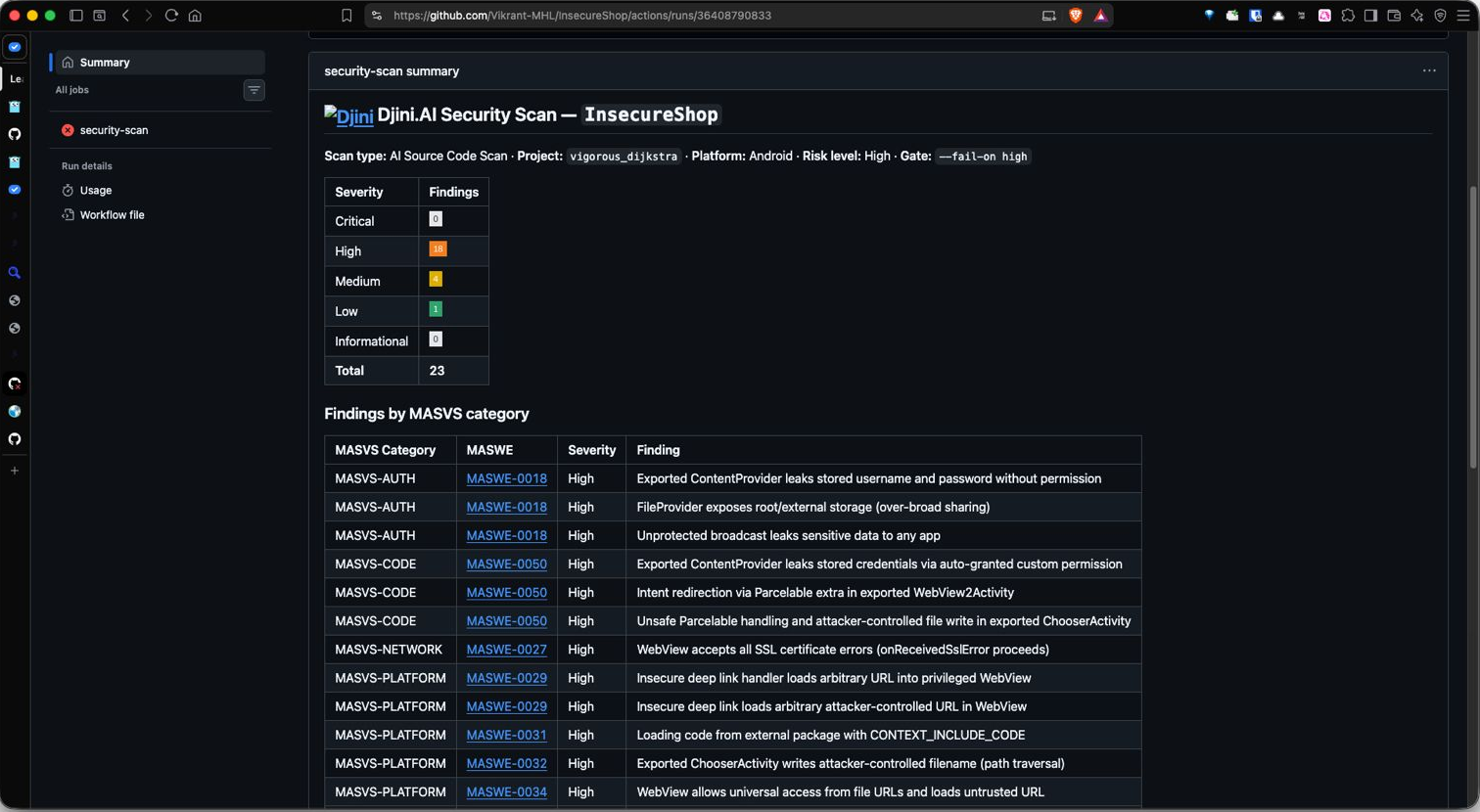Open site settings icon in address bar
Image resolution: width=1480 pixels, height=812 pixels.
point(377,16)
